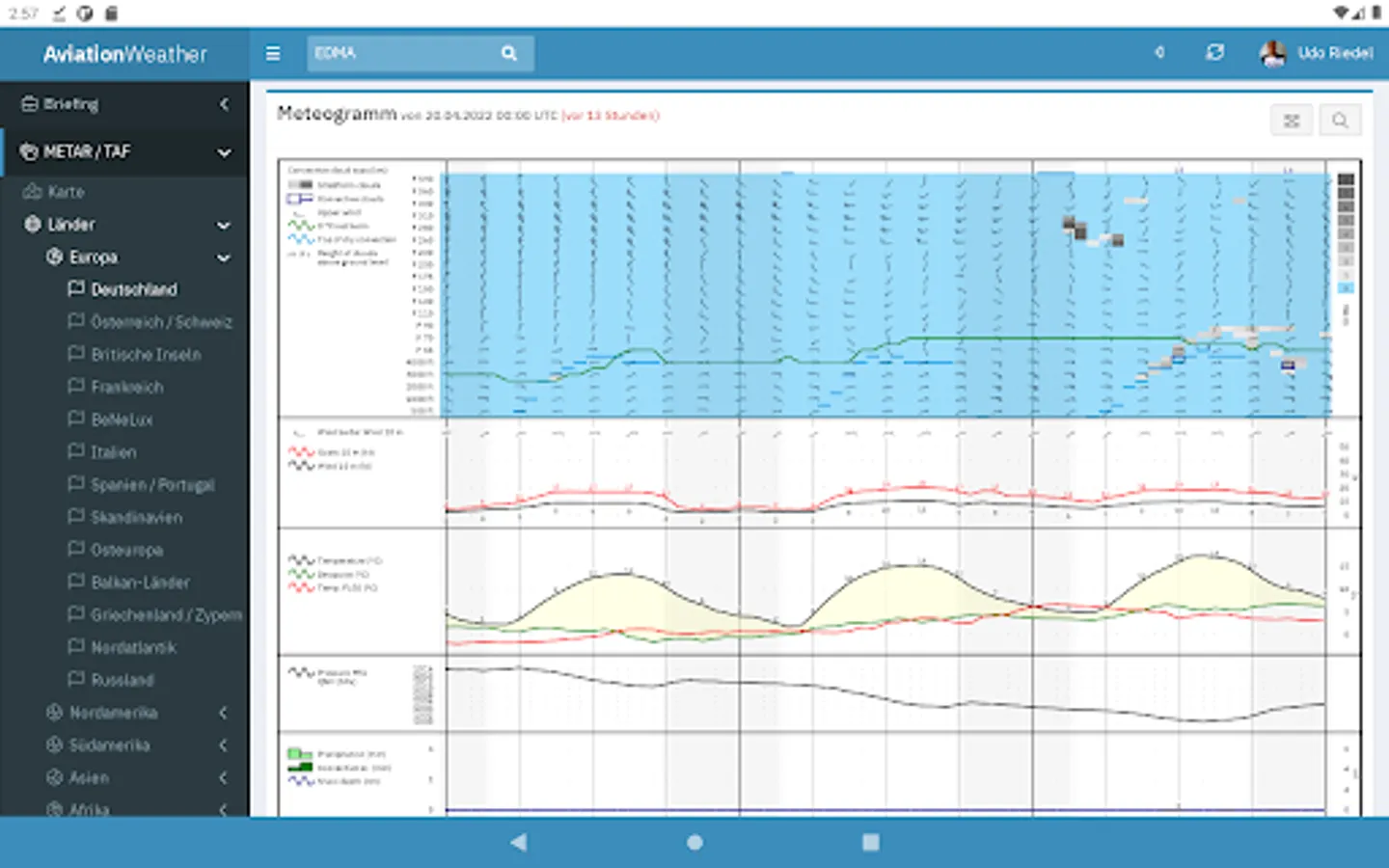Click the EDMA airport search field
The image size is (1389, 868).
click(405, 53)
